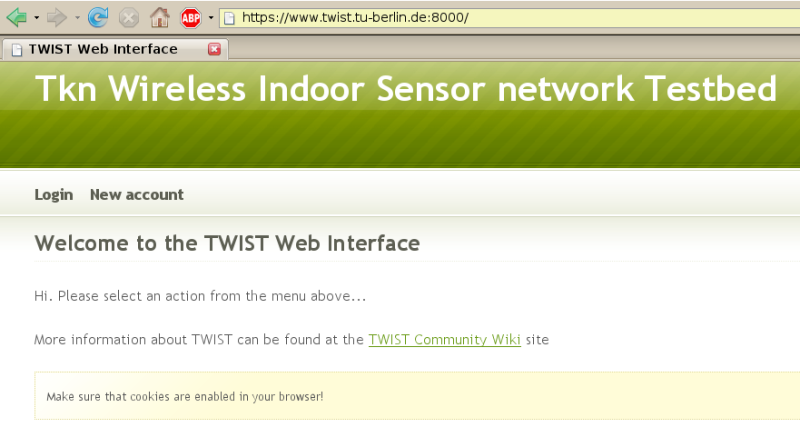
Task: Close the TWIST Web Interface tab
Action: tap(214, 49)
